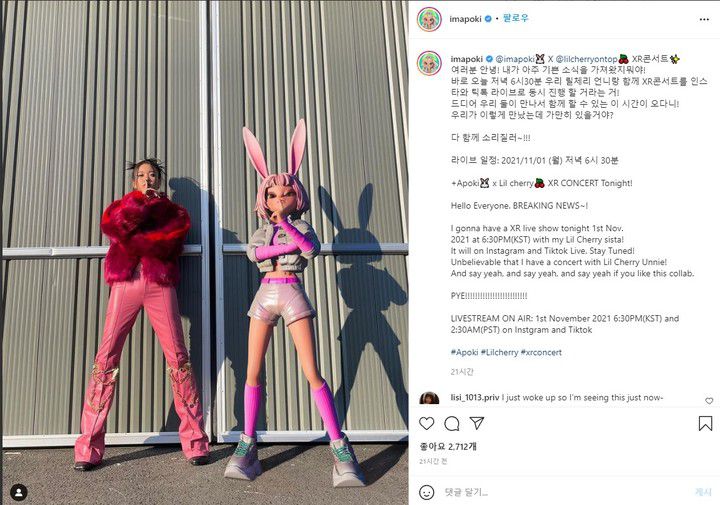Open the @lilcherryontop mention link
This screenshot has height=505, width=720.
tap(586, 59)
